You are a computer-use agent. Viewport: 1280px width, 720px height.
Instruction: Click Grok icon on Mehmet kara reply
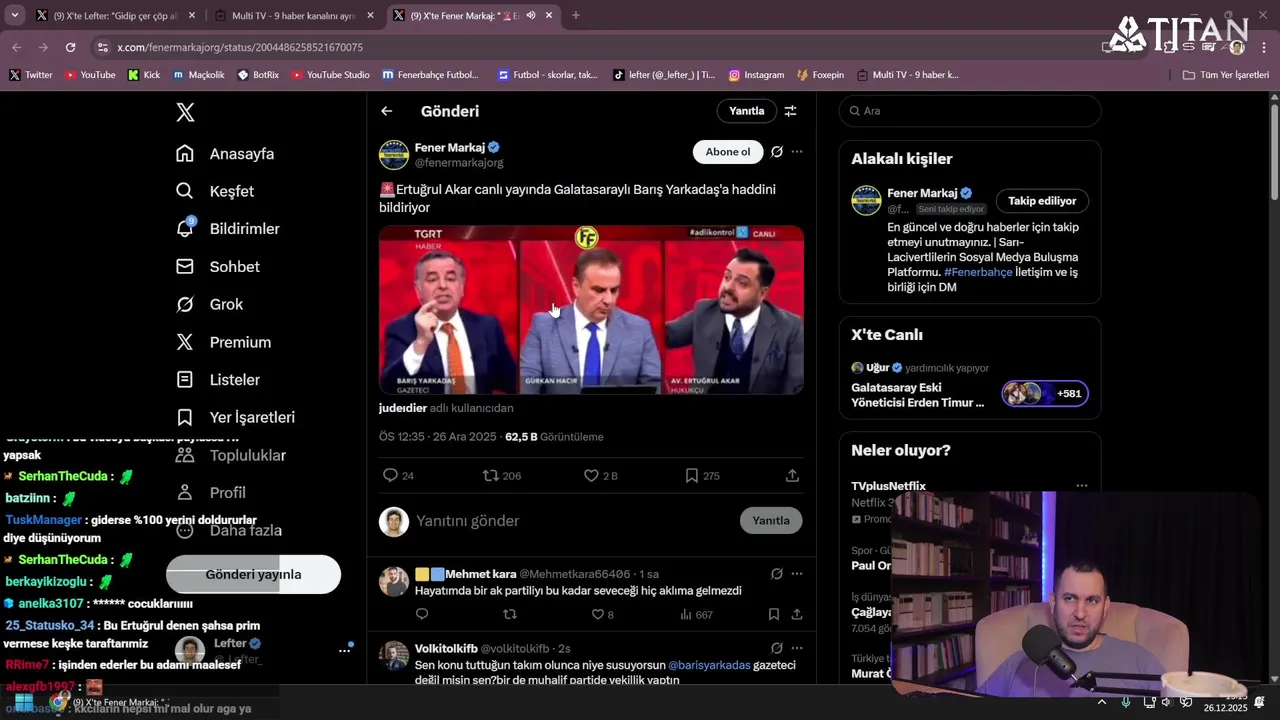776,574
